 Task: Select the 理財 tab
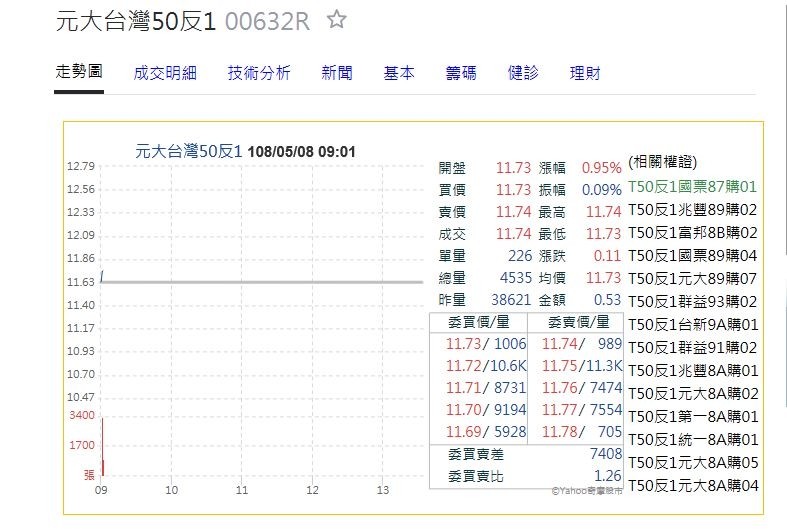pyautogui.click(x=585, y=73)
